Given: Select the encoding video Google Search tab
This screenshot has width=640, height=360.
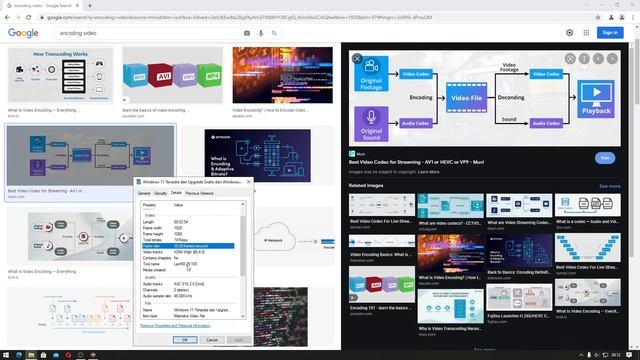Looking at the screenshot, I should [42, 6].
